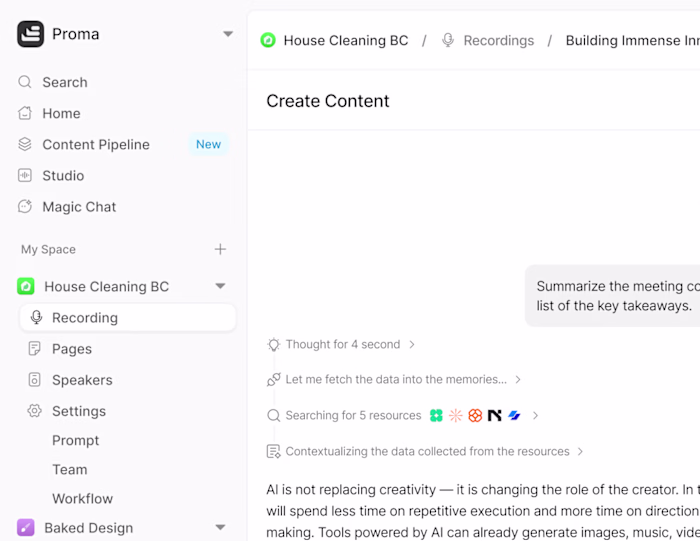700x541 pixels.
Task: Open the Prompt settings item
Action: (x=75, y=441)
